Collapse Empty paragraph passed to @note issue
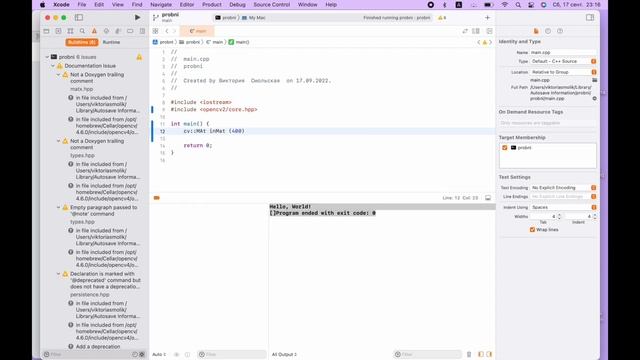This screenshot has height=360, width=640. [x=58, y=207]
